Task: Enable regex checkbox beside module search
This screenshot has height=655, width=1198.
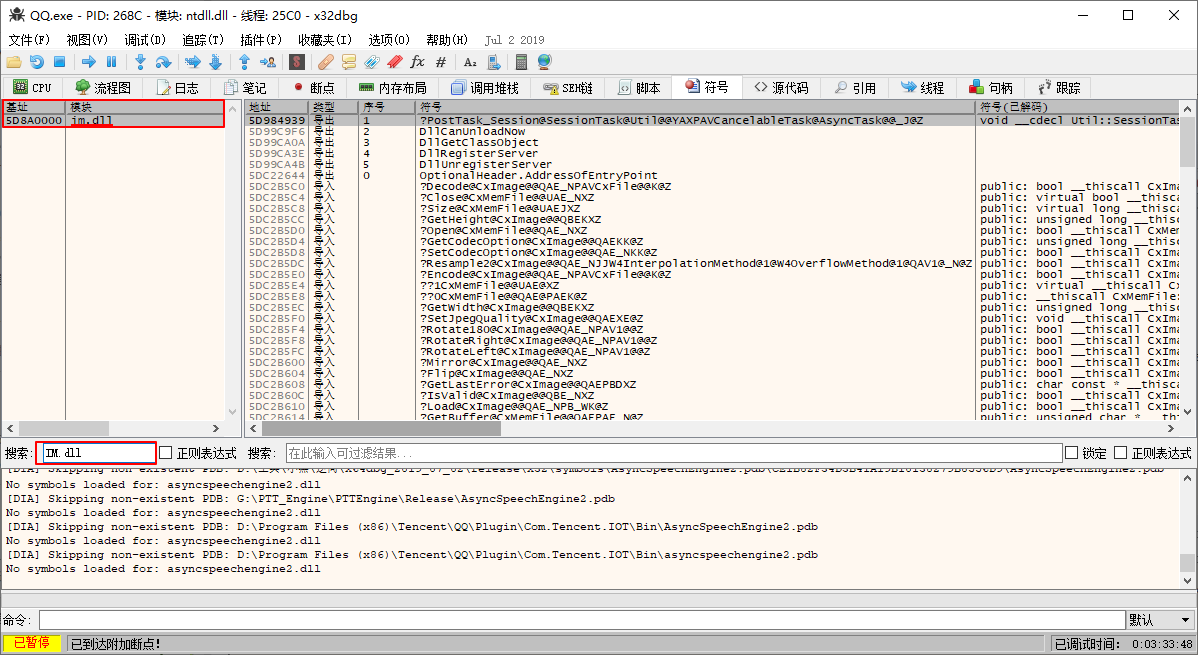Action: click(x=167, y=453)
